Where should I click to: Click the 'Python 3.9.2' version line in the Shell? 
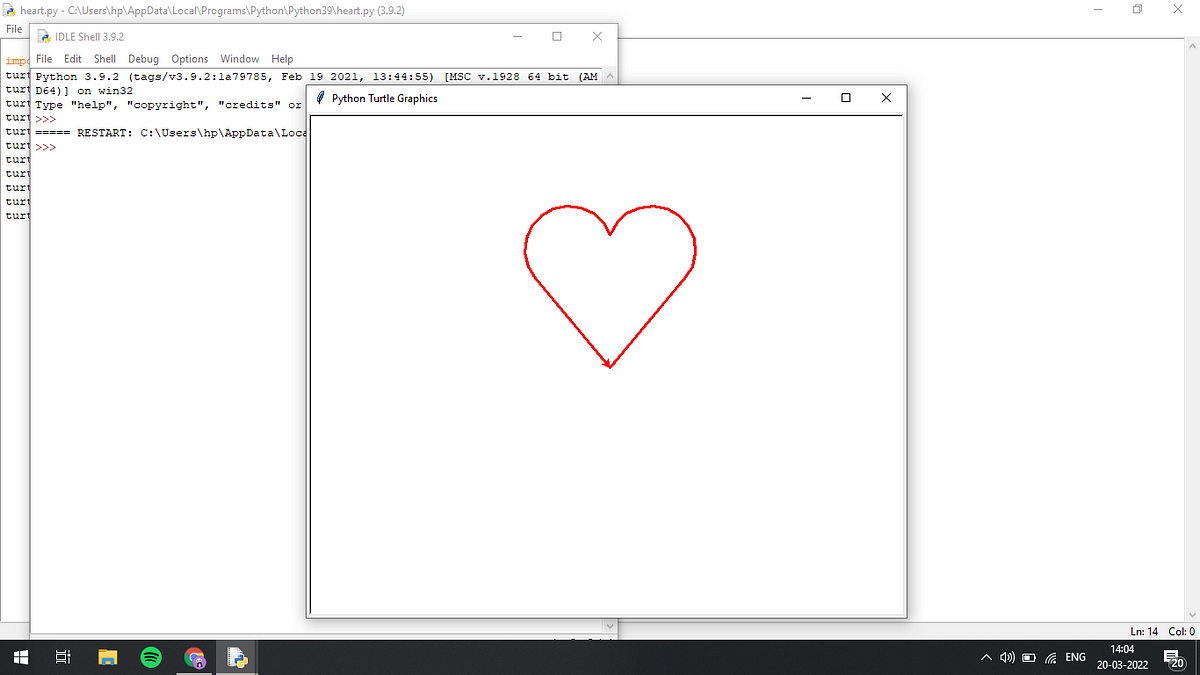318,76
